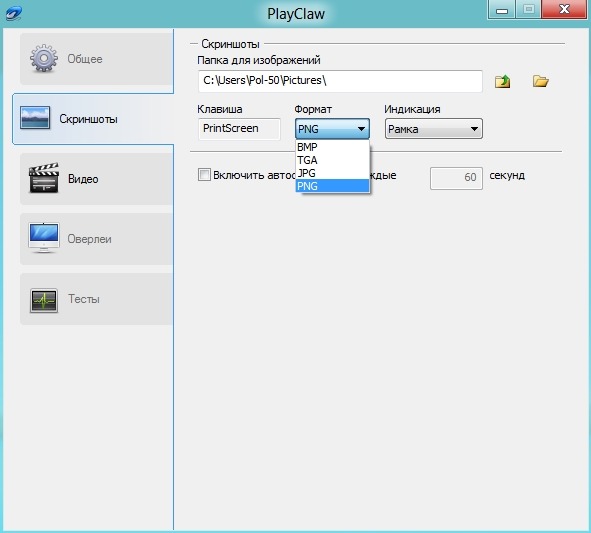
Task: Switch to the Видео section
Action: [x=96, y=179]
